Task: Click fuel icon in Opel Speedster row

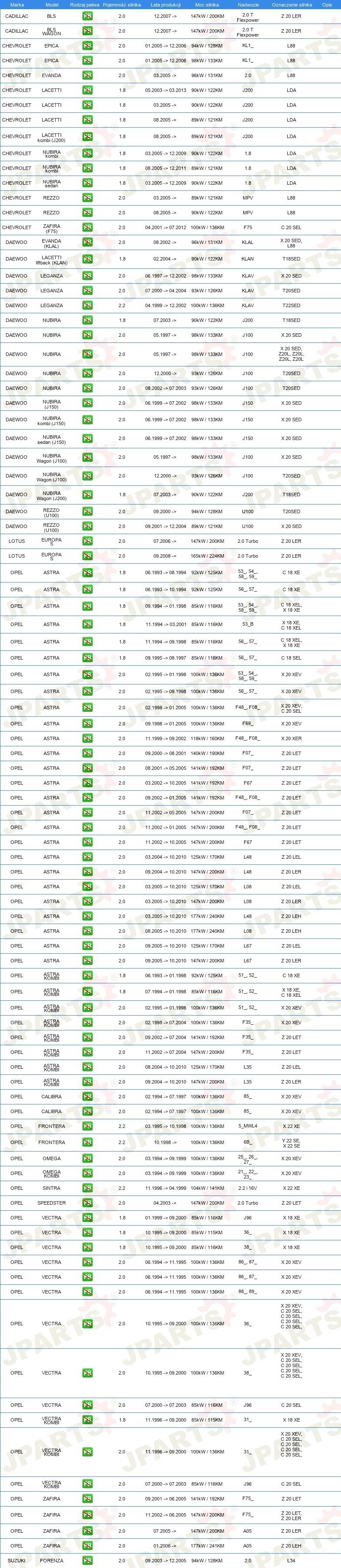Action: click(x=88, y=1203)
